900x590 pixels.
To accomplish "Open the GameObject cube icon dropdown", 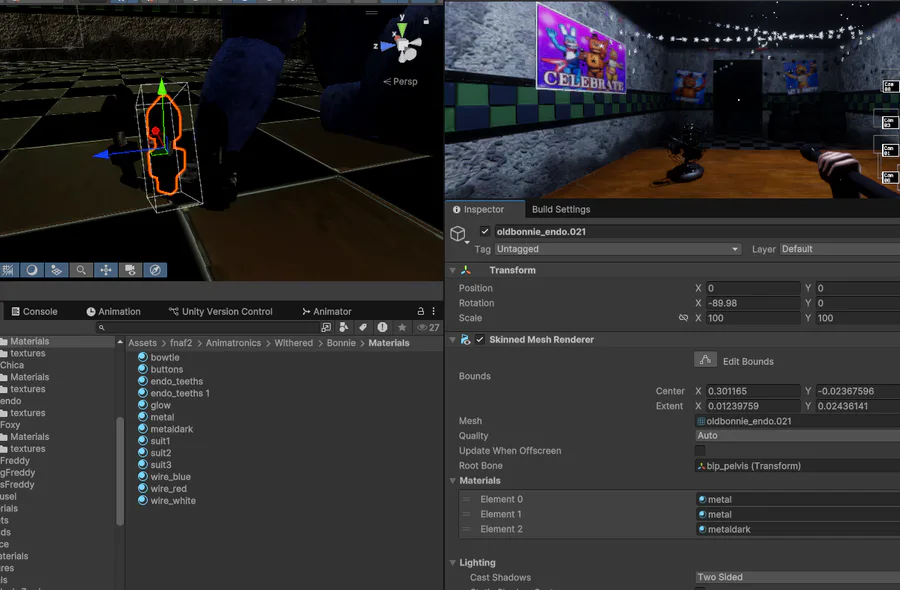I will click(459, 234).
